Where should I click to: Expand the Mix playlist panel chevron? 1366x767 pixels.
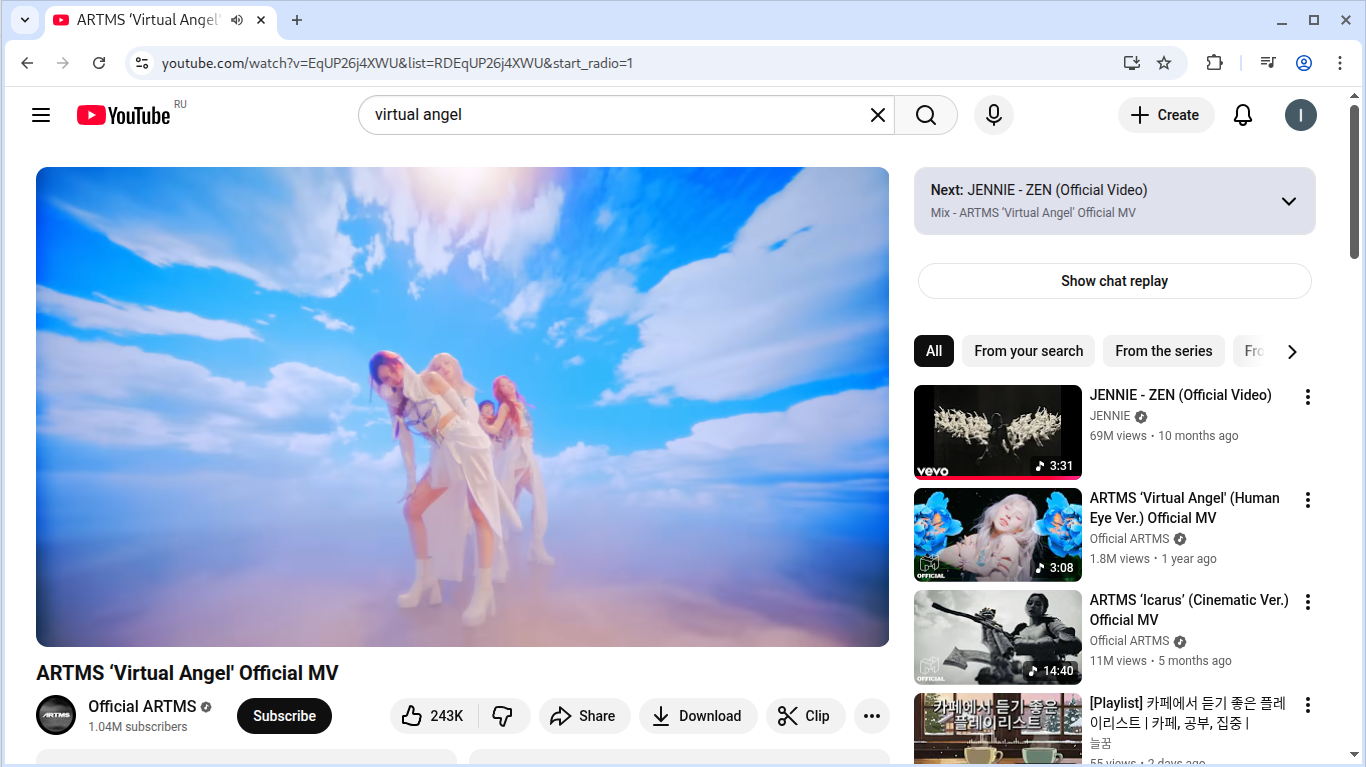(x=1289, y=201)
